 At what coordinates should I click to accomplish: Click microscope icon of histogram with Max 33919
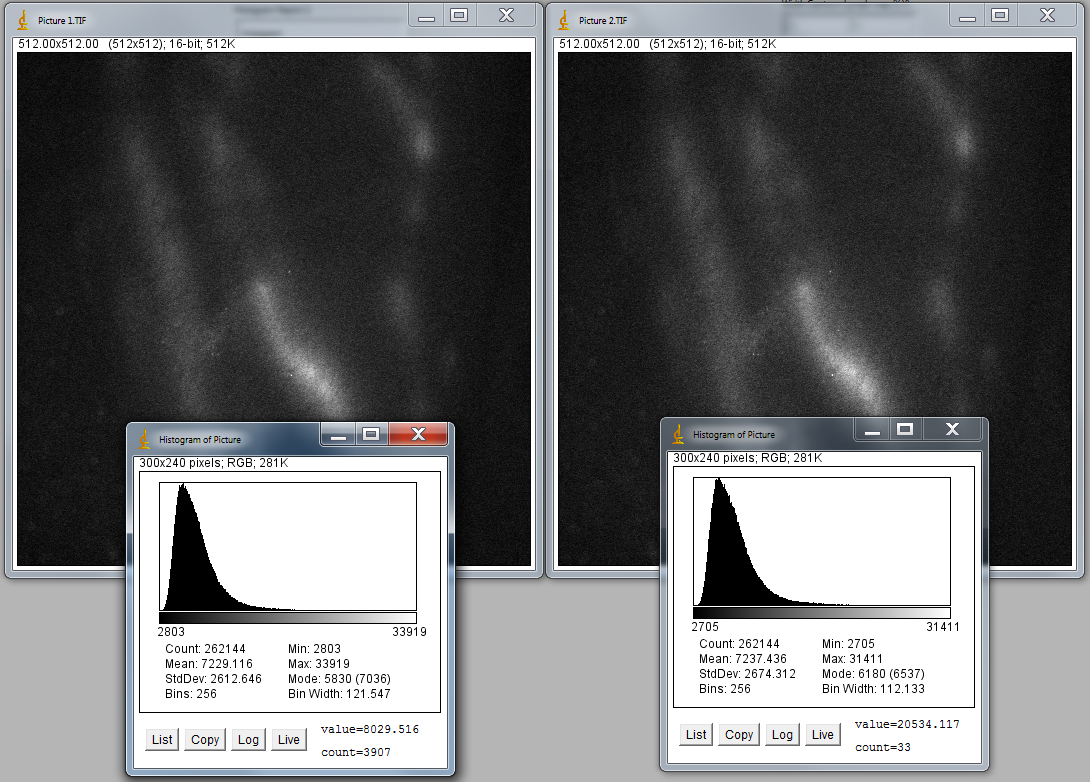(x=145, y=439)
